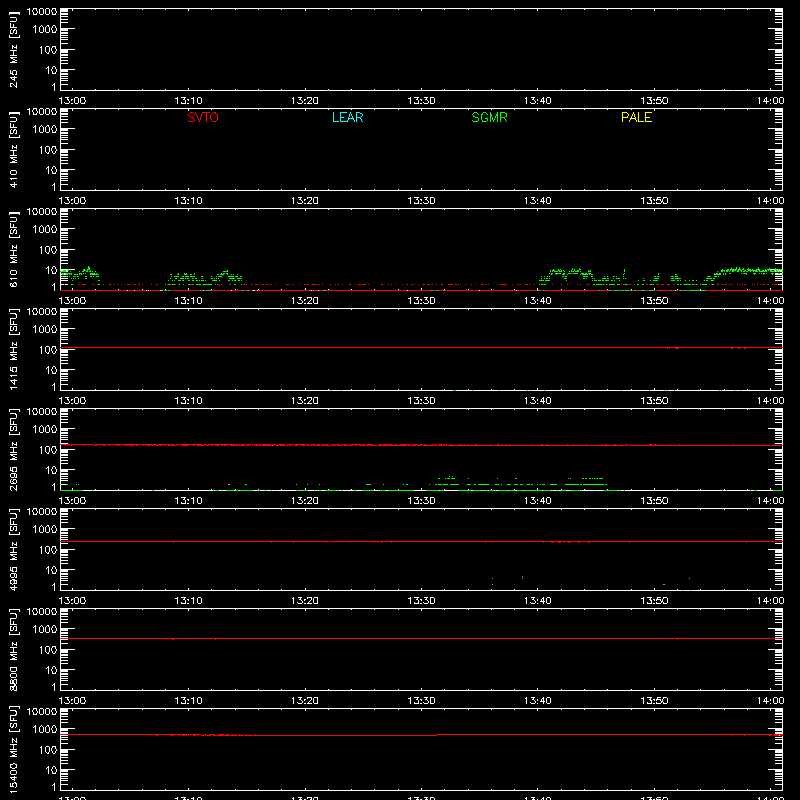Click the yellow PALE station label
The width and height of the screenshot is (800, 800).
click(x=636, y=117)
